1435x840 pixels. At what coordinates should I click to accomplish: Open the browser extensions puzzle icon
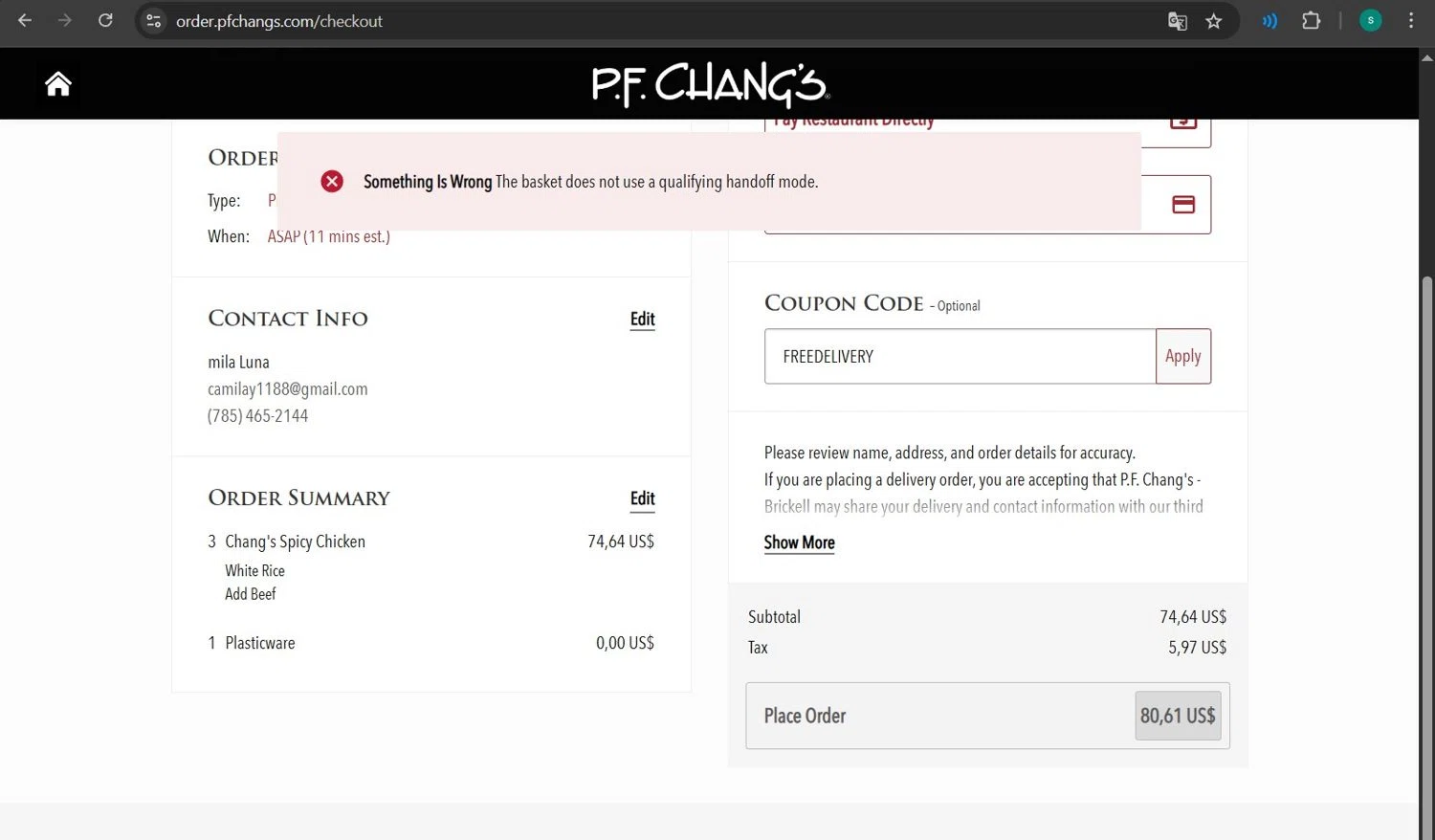(x=1312, y=21)
